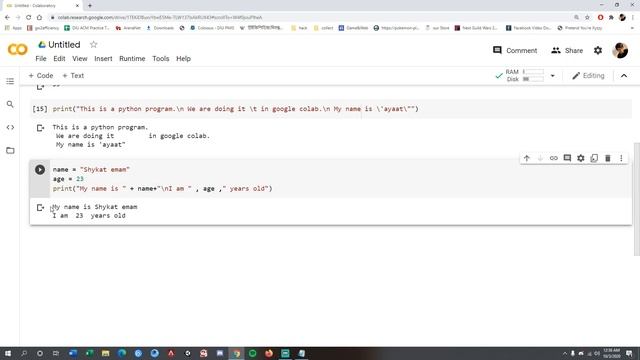Show RAM and Disk usage indicator
Screen dimensions: 640x360
(524, 76)
